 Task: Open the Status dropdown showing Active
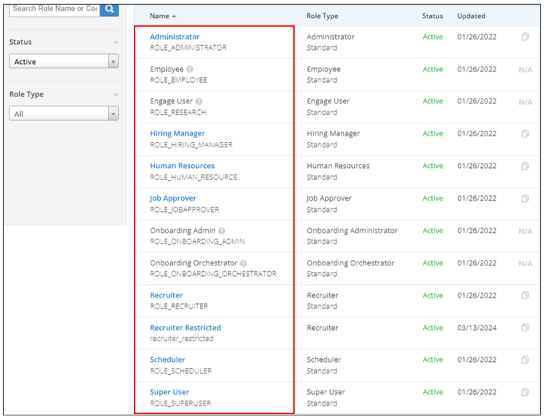64,61
